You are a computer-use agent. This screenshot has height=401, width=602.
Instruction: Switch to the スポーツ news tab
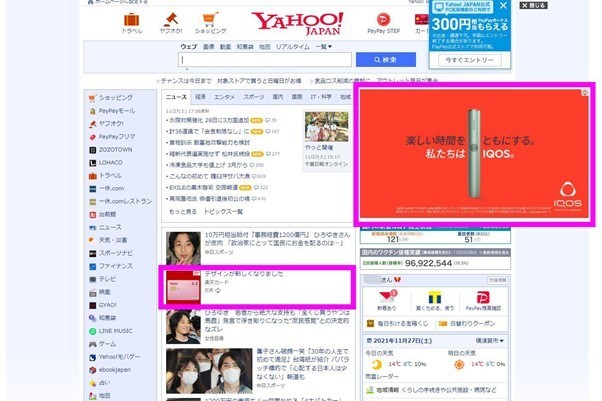pos(253,97)
